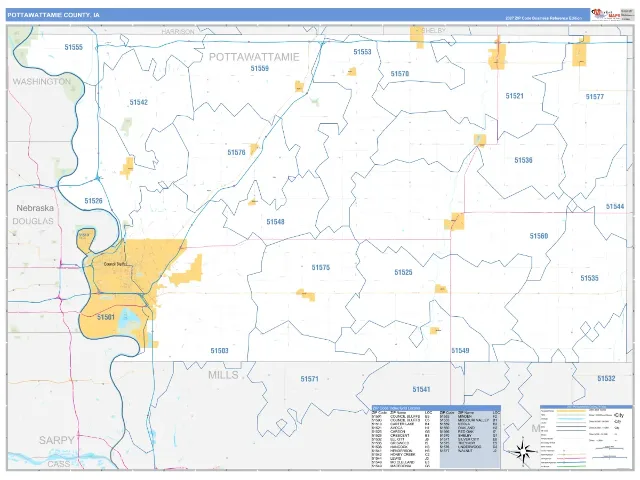Click the Council Bluffs city label
The image size is (640, 480).
[116, 264]
